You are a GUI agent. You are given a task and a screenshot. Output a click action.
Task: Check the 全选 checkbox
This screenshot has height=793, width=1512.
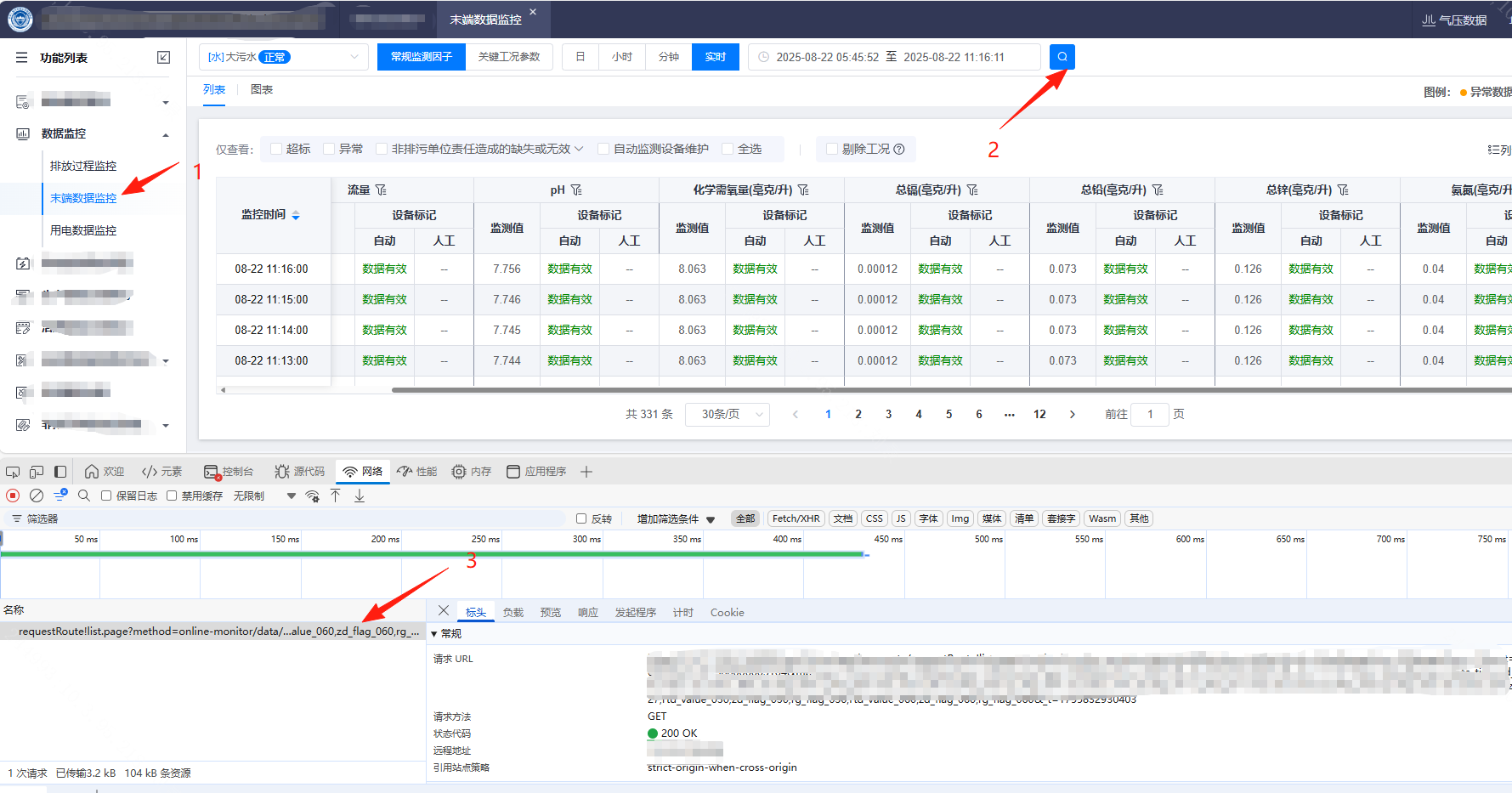click(728, 149)
